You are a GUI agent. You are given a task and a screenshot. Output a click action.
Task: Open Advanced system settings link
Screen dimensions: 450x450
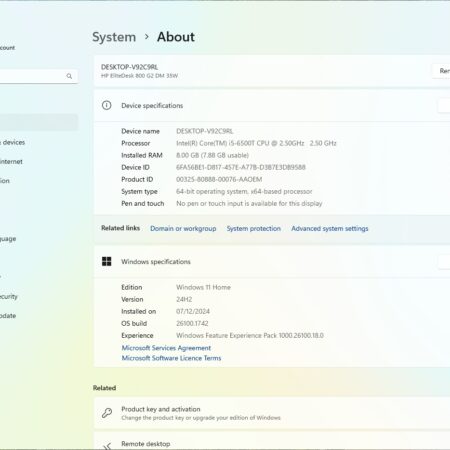330,229
